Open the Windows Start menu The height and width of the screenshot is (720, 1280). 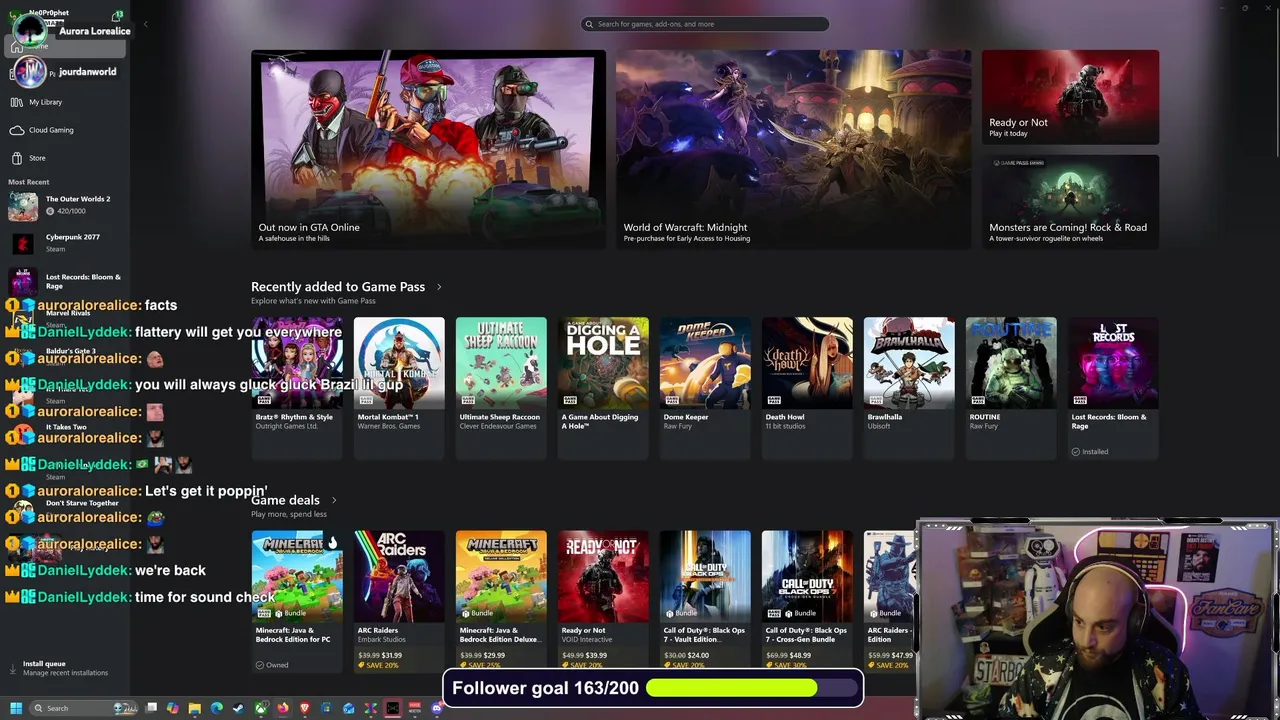[16, 708]
